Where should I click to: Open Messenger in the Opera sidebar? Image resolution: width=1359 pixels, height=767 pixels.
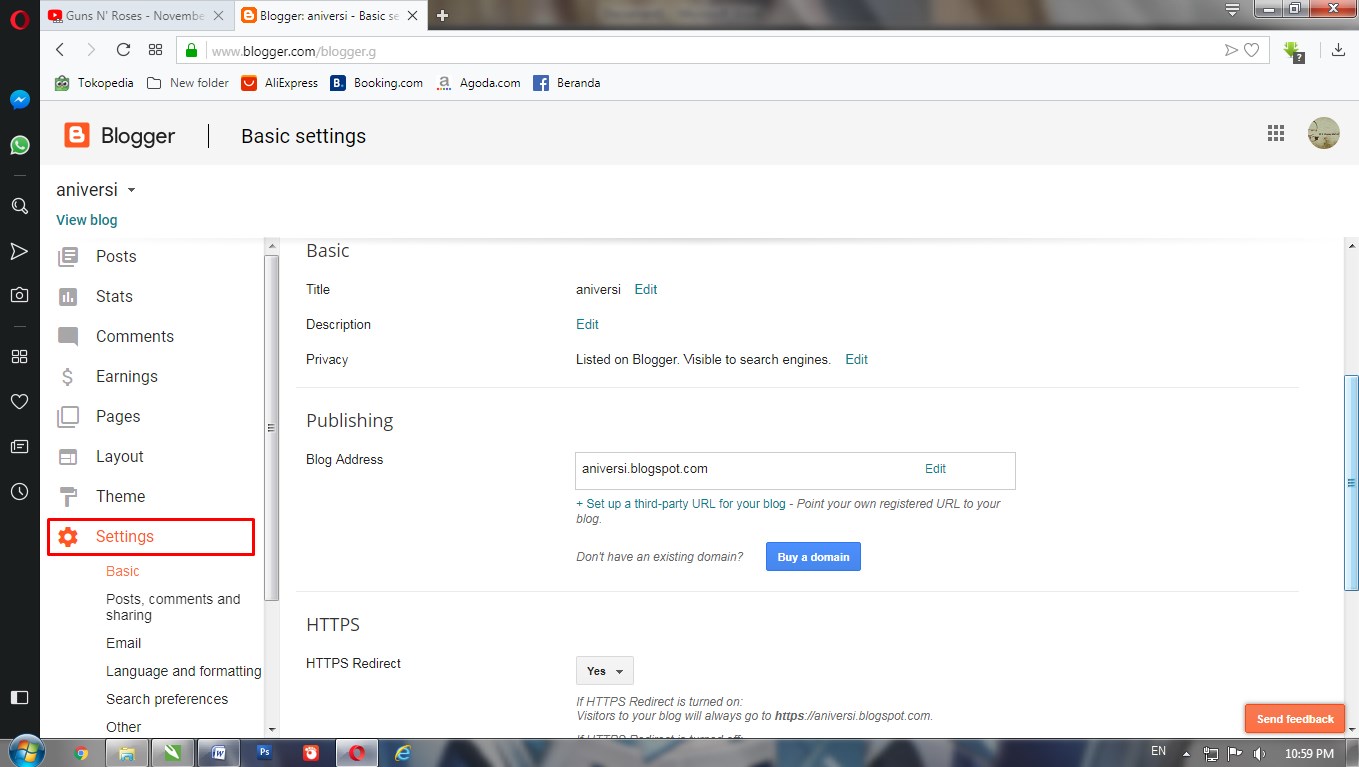19,100
